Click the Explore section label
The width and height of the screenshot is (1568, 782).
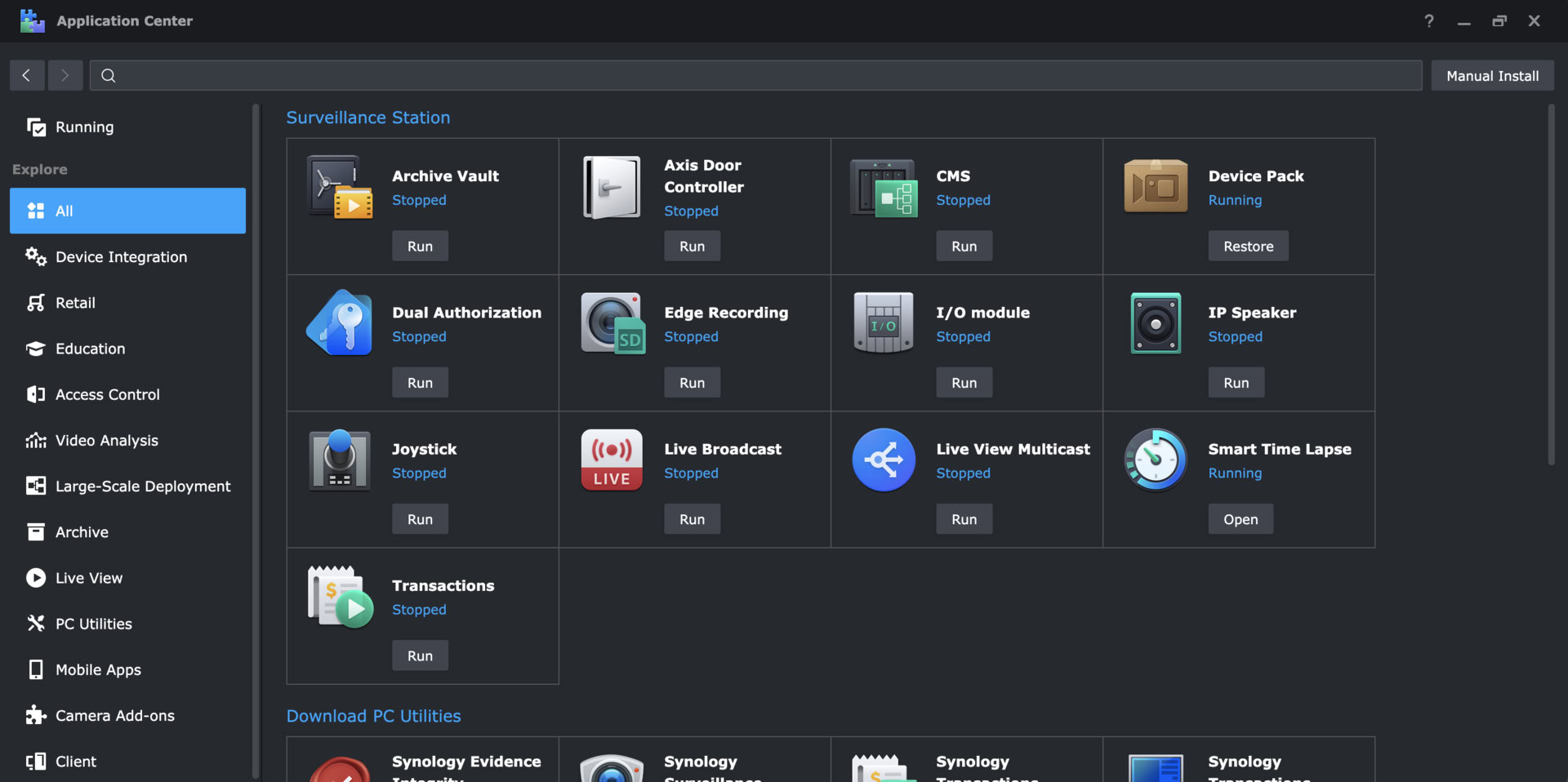[39, 169]
